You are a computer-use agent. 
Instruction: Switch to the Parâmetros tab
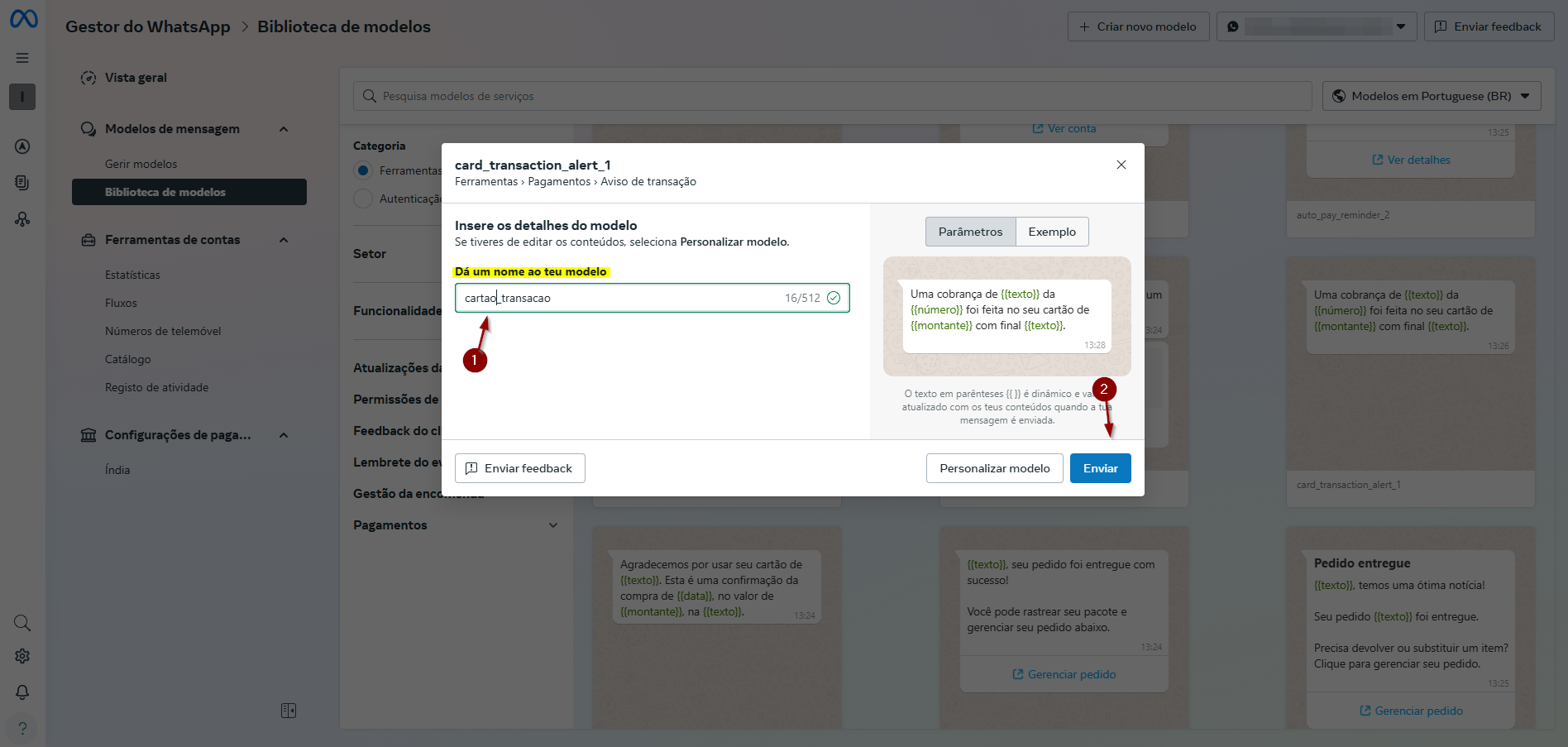(x=970, y=232)
